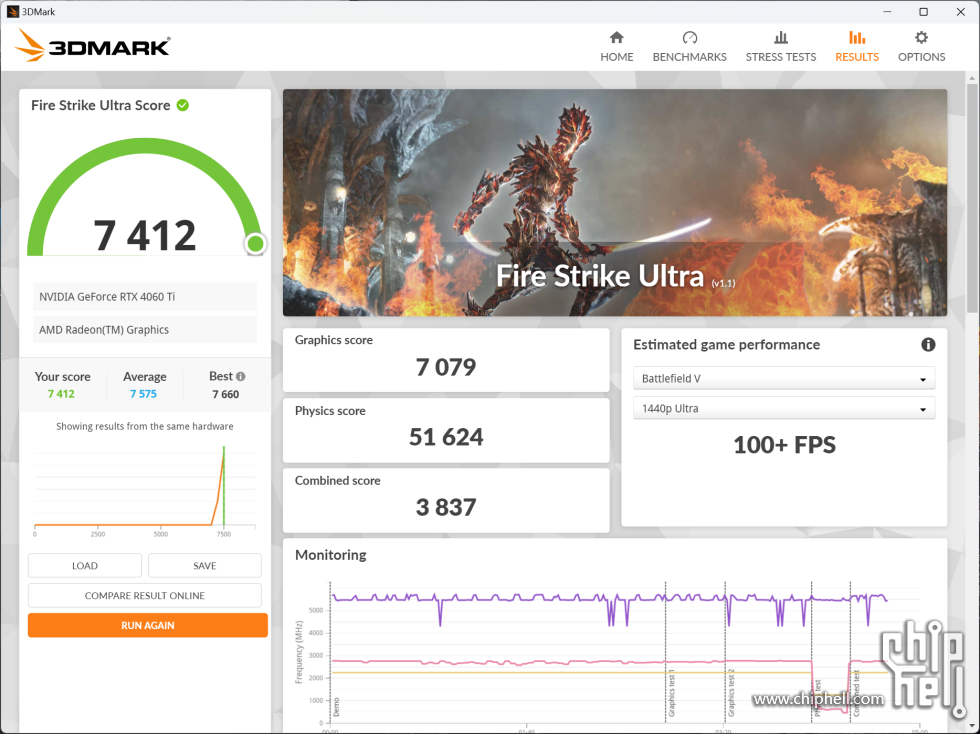Screen dimensions: 980x734
Task: Click the score distribution chart
Action: [x=145, y=491]
